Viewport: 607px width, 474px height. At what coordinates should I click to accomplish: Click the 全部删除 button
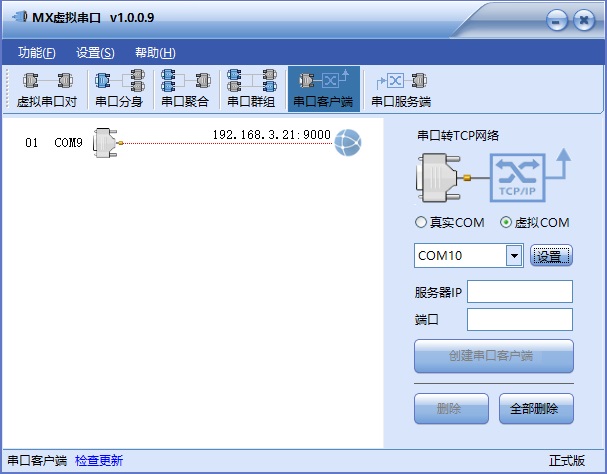click(x=536, y=409)
